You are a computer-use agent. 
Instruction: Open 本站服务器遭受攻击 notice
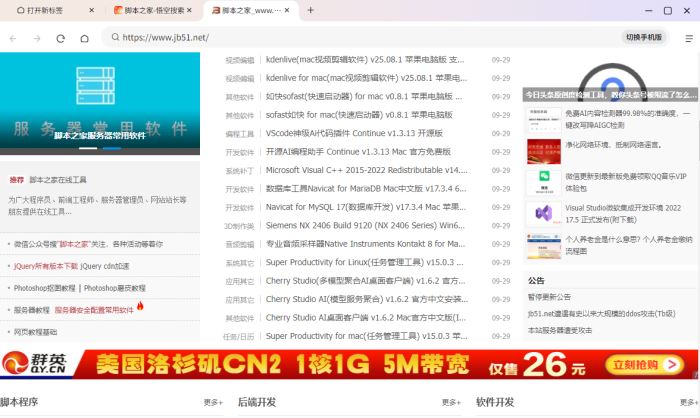click(x=560, y=330)
